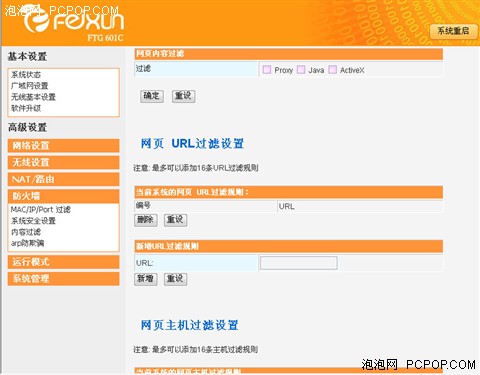
Task: Click the FTG 601C model label
Action: [x=105, y=38]
